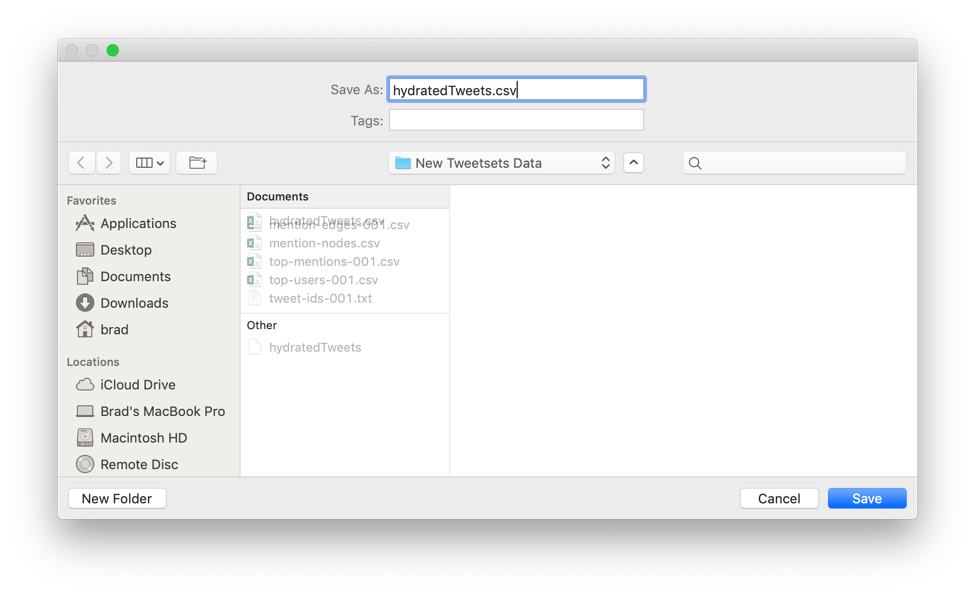The height and width of the screenshot is (593, 974).
Task: Click the chevron to expand the dialog
Action: 633,162
